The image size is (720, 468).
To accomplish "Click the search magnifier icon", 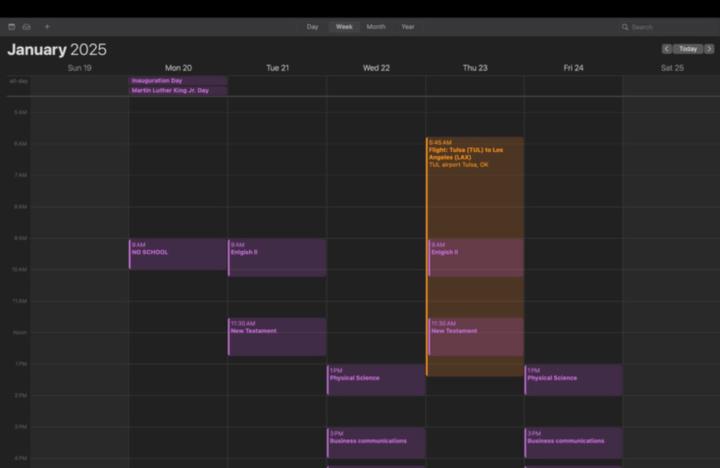I will point(625,27).
